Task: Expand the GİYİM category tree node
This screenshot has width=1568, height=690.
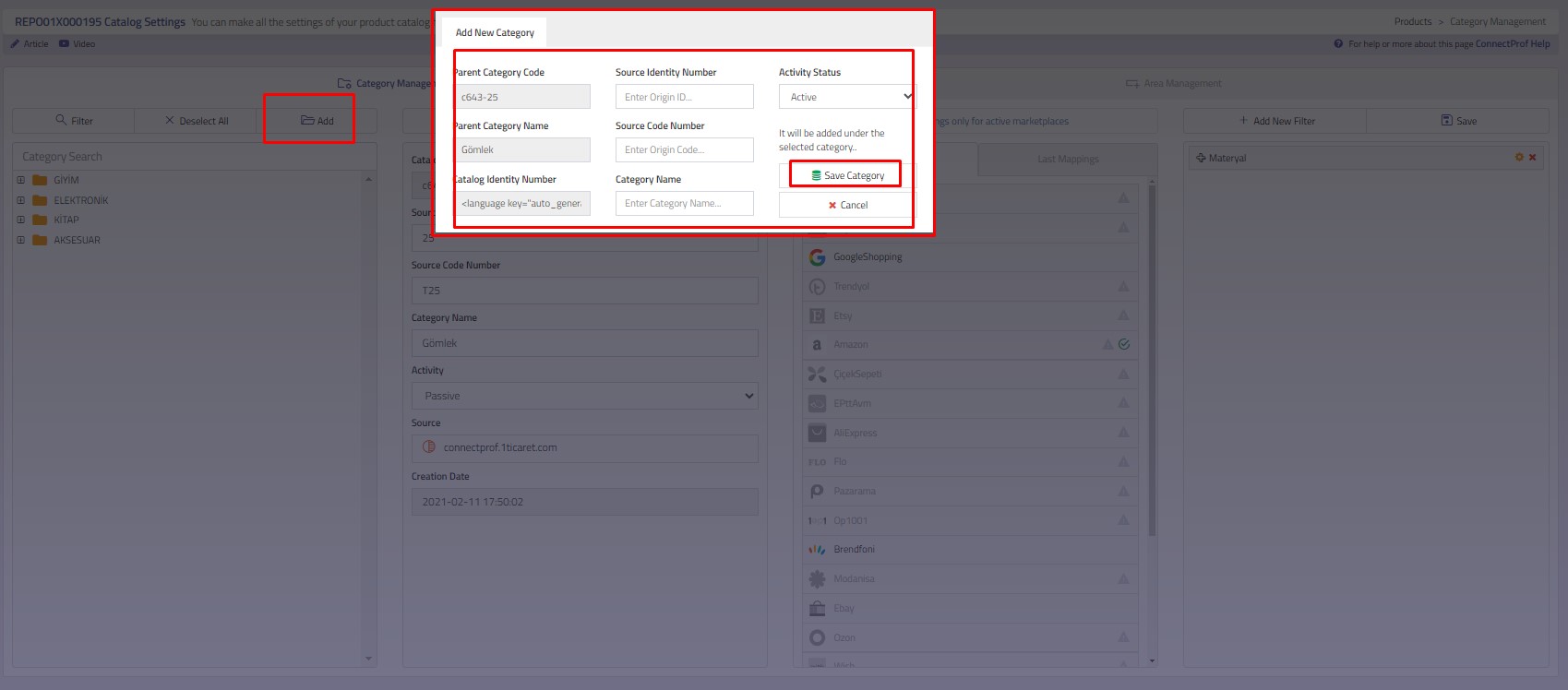Action: (20, 180)
